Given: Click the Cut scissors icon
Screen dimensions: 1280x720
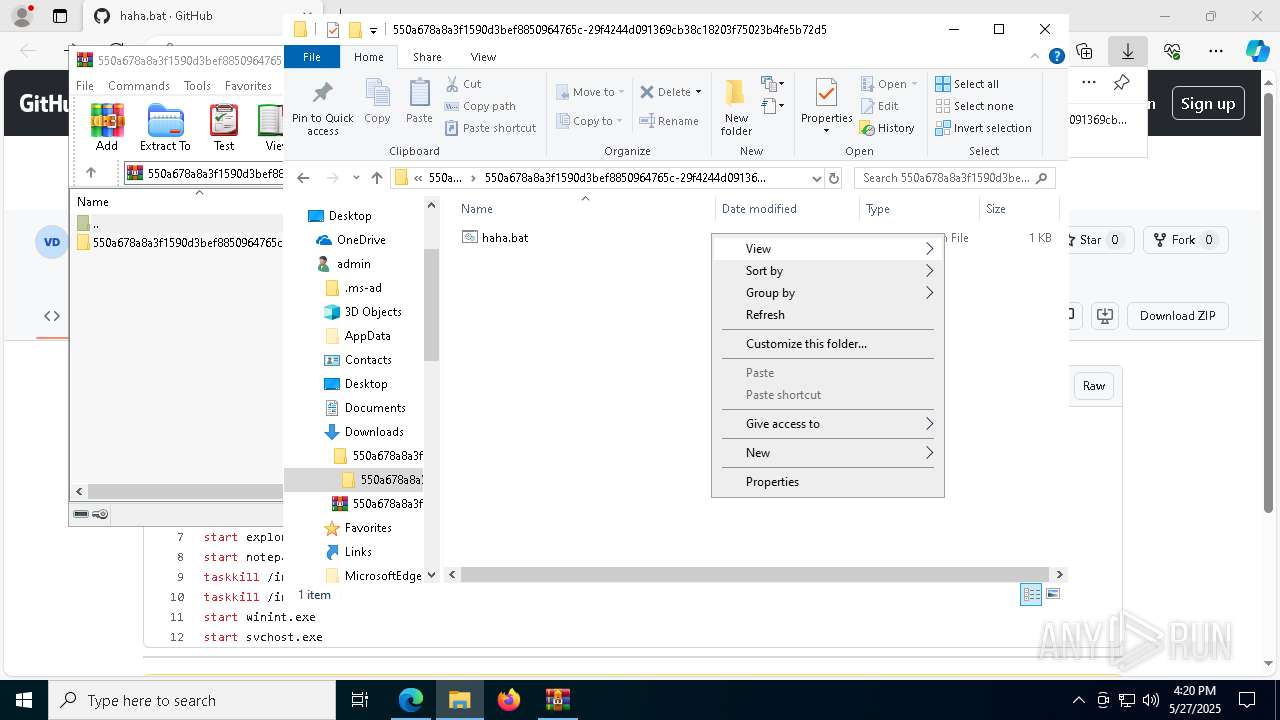Looking at the screenshot, I should (x=452, y=84).
